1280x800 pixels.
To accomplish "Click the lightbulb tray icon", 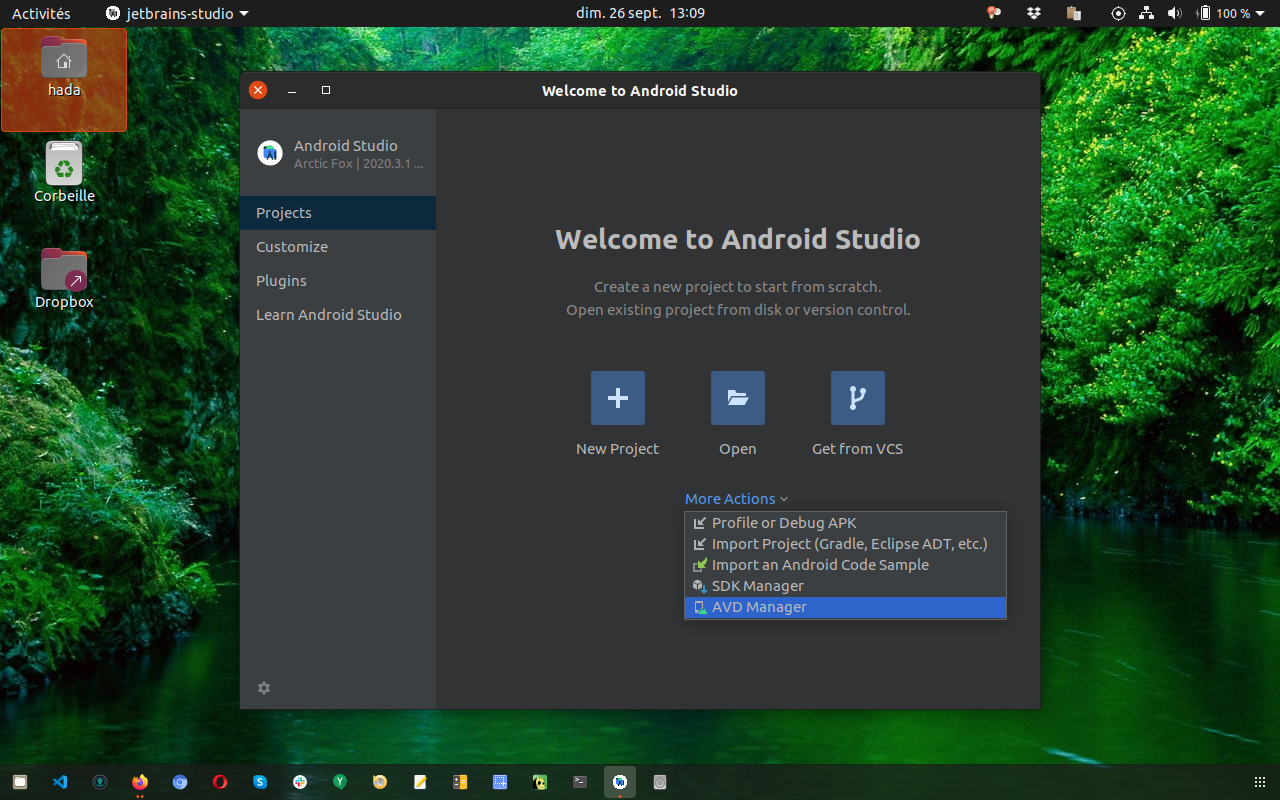I will 994,13.
